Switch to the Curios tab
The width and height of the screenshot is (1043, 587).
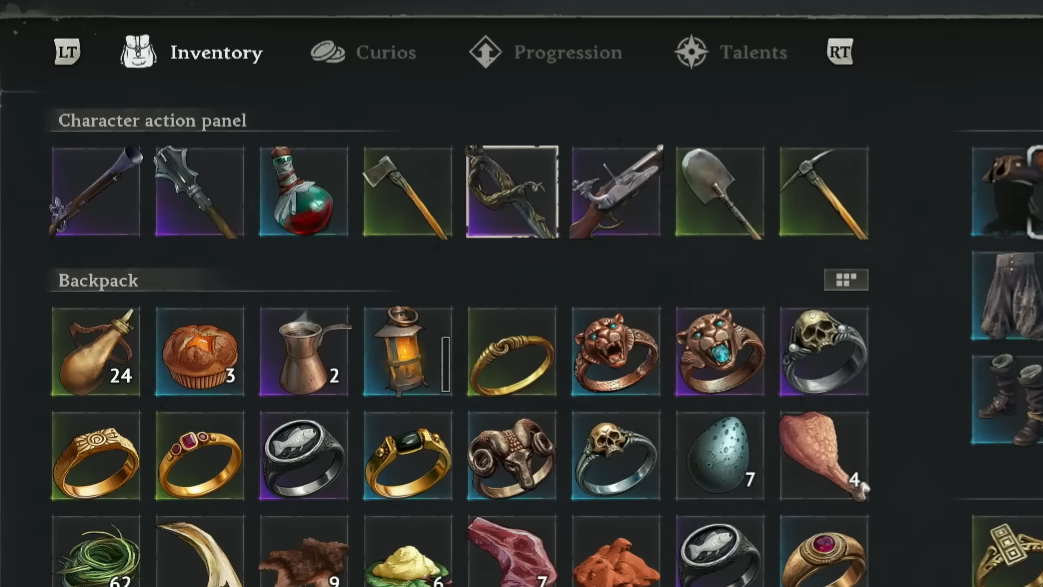tap(364, 53)
